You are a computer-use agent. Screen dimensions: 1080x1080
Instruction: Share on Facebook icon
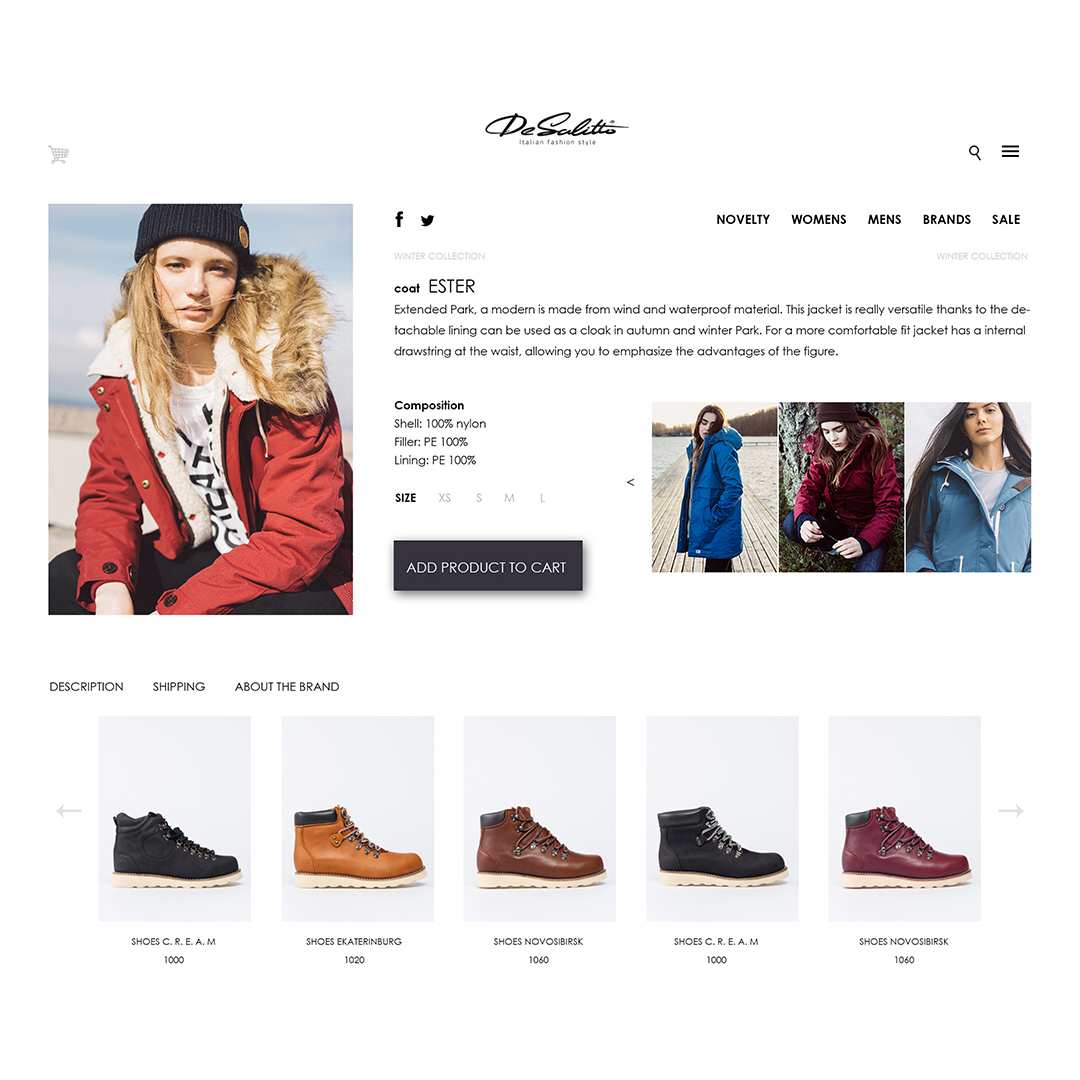pyautogui.click(x=399, y=219)
